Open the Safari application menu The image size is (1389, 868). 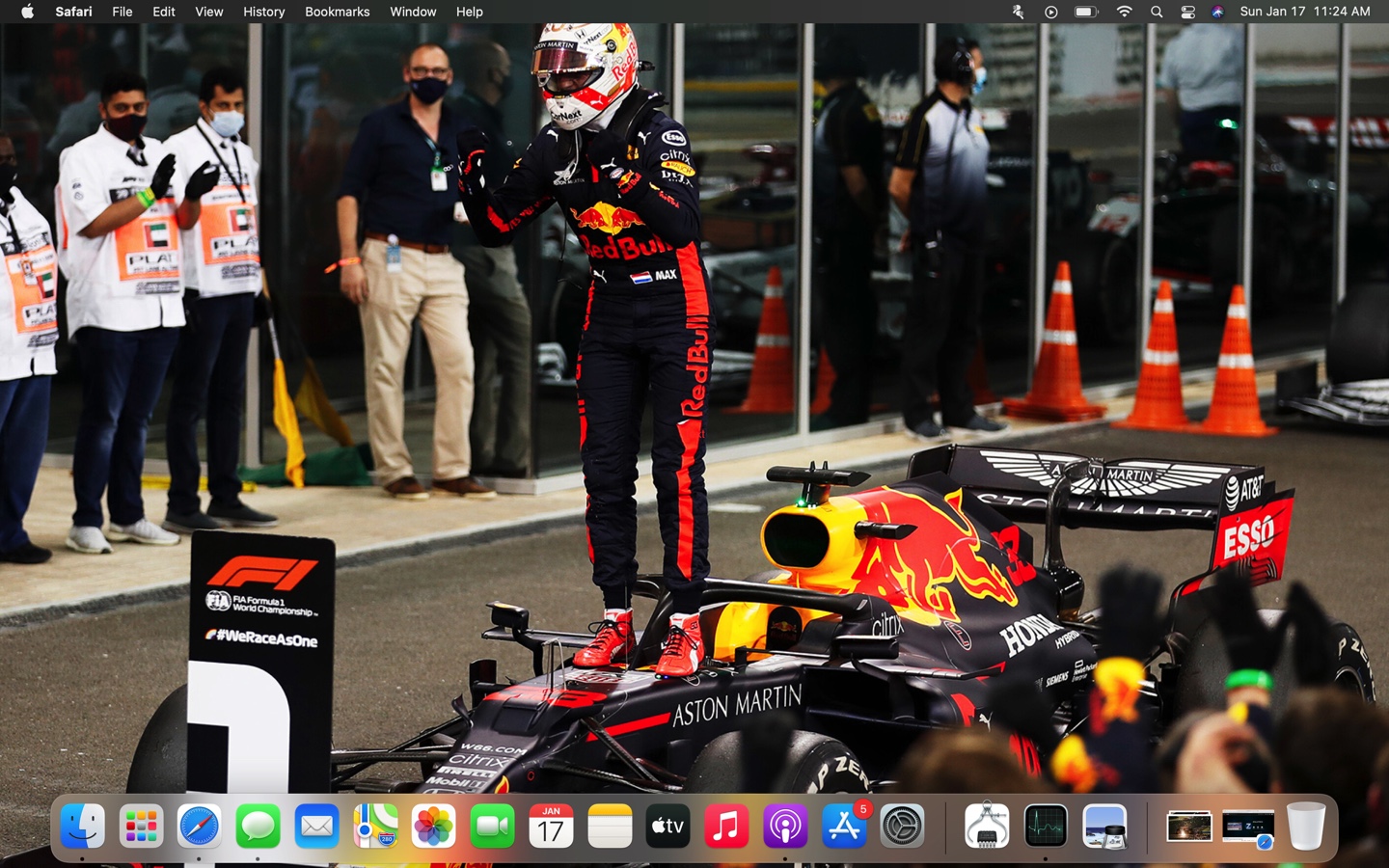pos(73,12)
